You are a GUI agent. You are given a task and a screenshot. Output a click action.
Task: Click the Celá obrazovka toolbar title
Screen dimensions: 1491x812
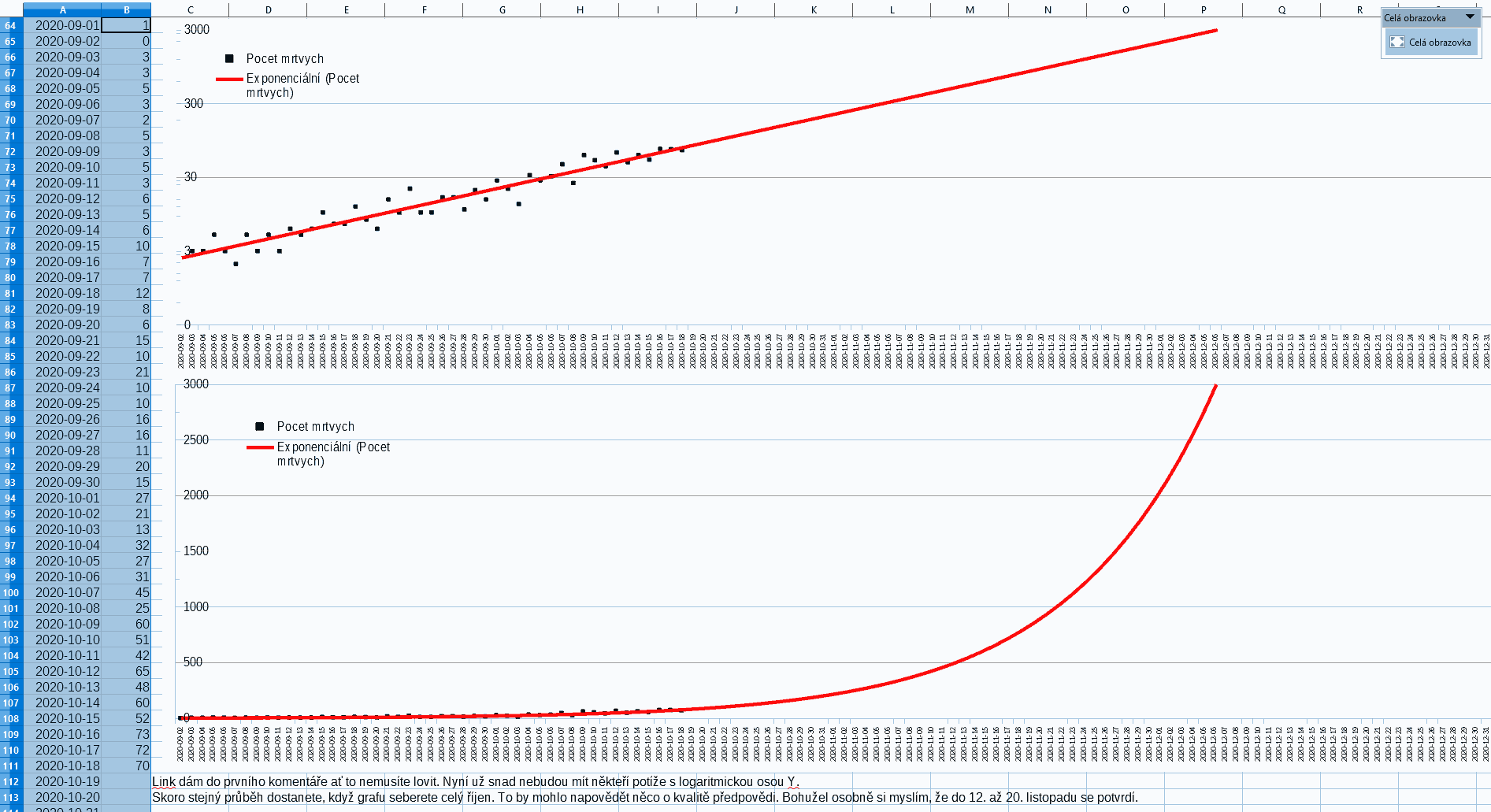coord(1415,17)
